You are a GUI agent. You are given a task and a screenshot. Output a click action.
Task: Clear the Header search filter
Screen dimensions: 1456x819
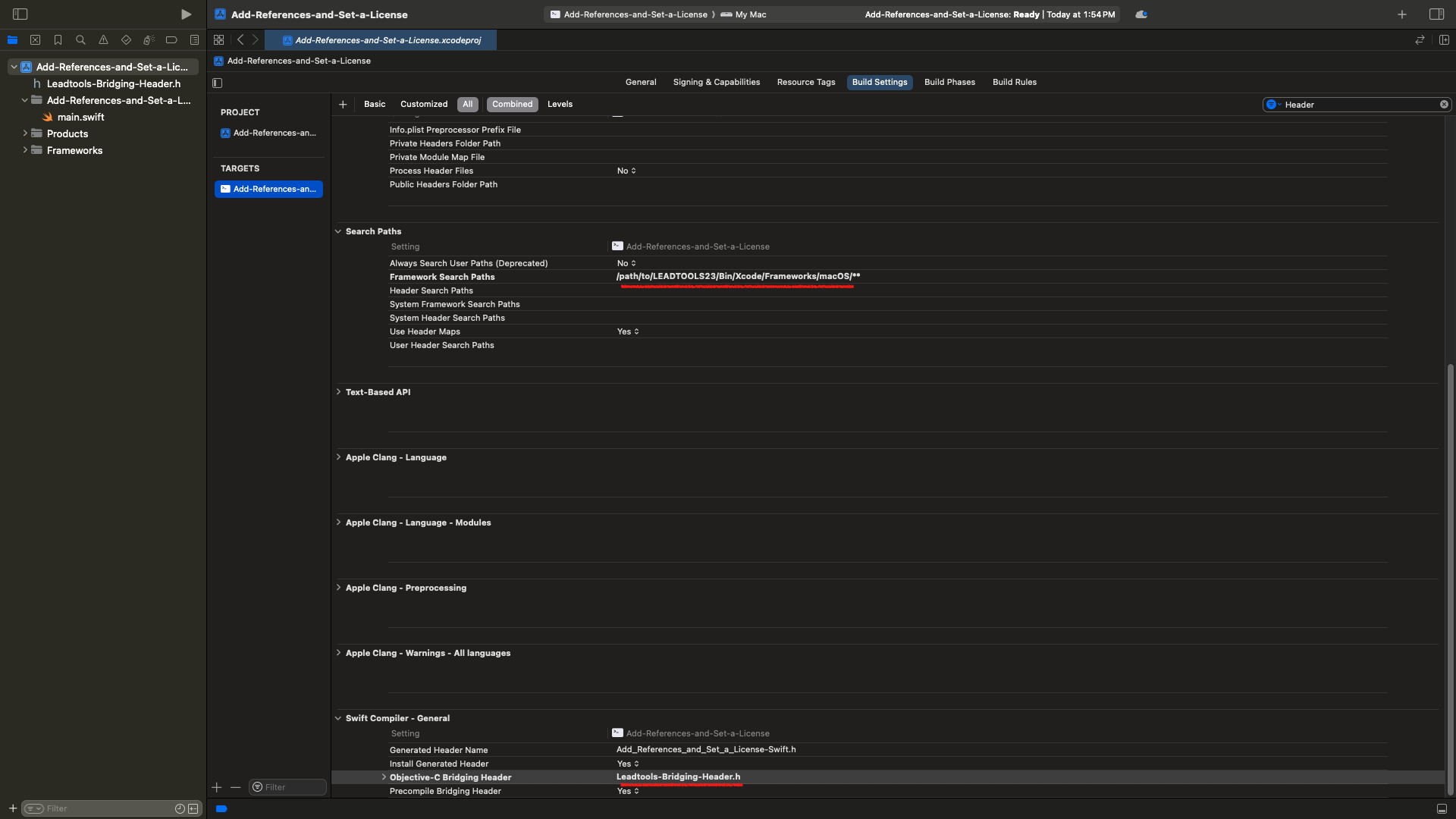[x=1445, y=104]
